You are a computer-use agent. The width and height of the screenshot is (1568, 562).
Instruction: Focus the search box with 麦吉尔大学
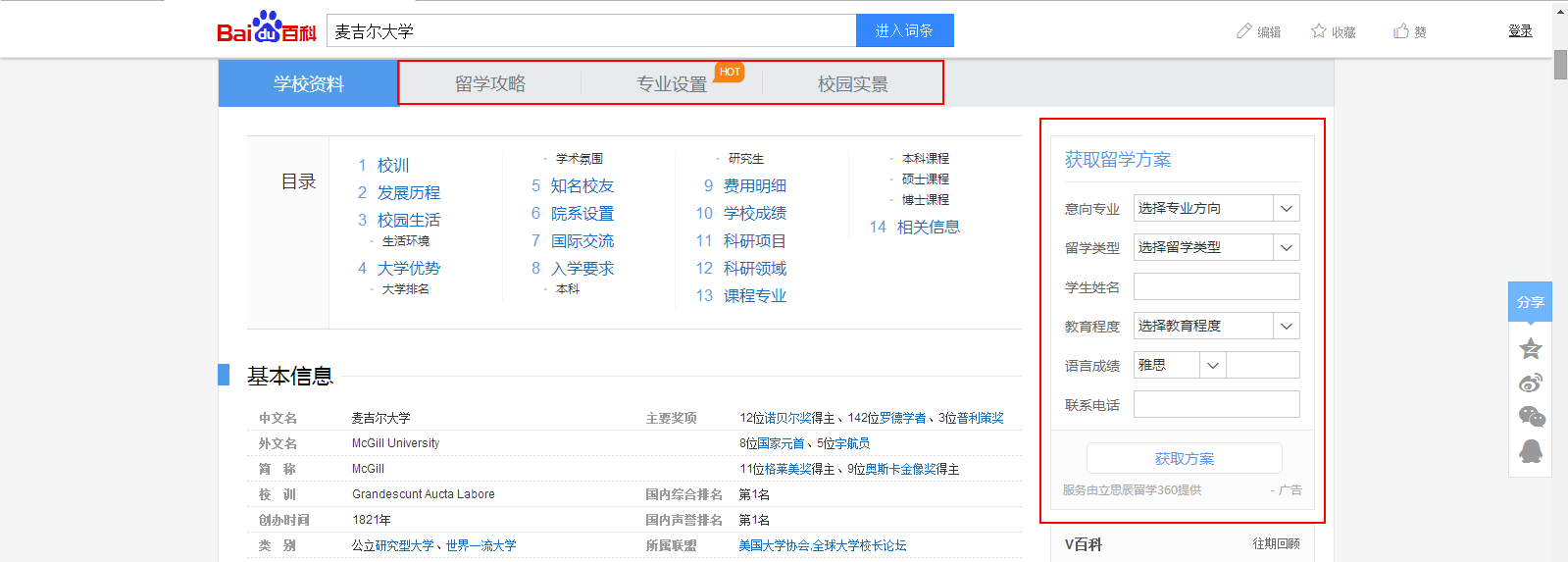tap(591, 30)
